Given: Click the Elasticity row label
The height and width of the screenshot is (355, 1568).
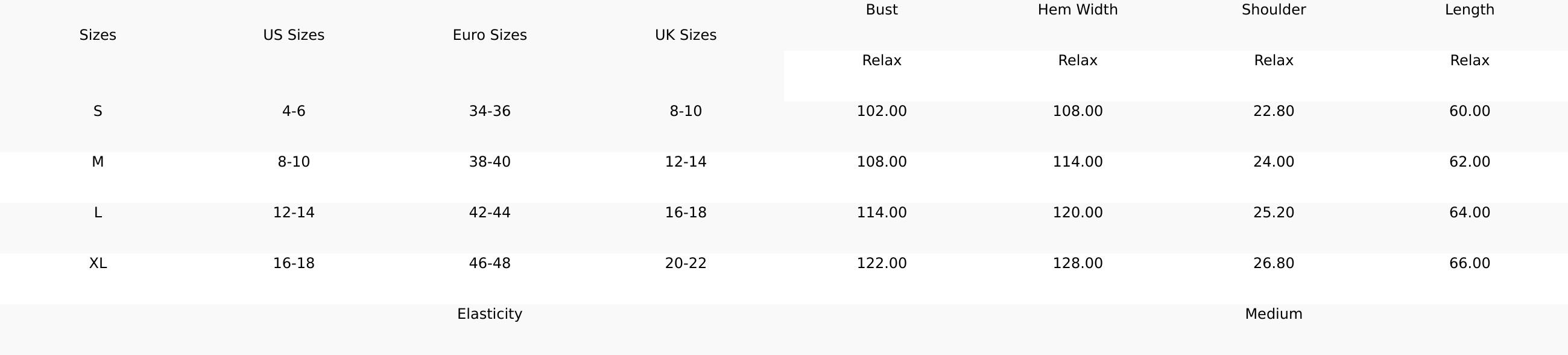Looking at the screenshot, I should (x=489, y=314).
